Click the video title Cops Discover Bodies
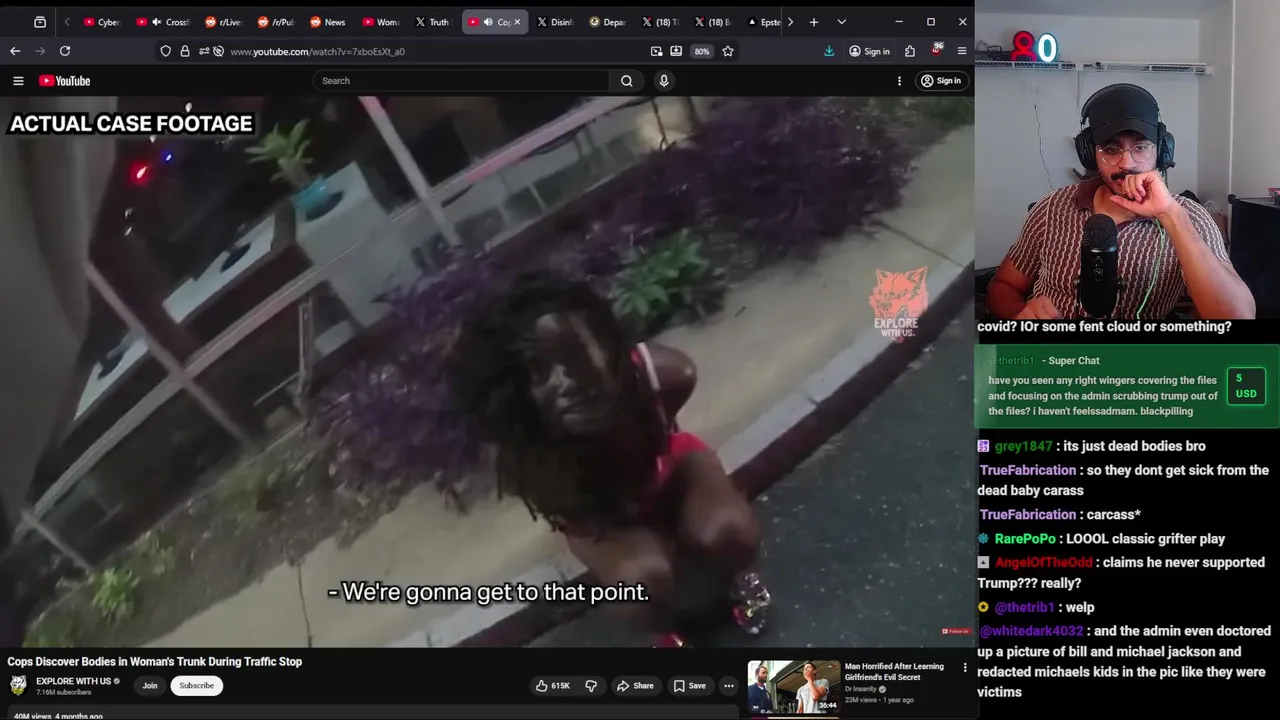Screen dimensions: 1280x720 (x=155, y=661)
